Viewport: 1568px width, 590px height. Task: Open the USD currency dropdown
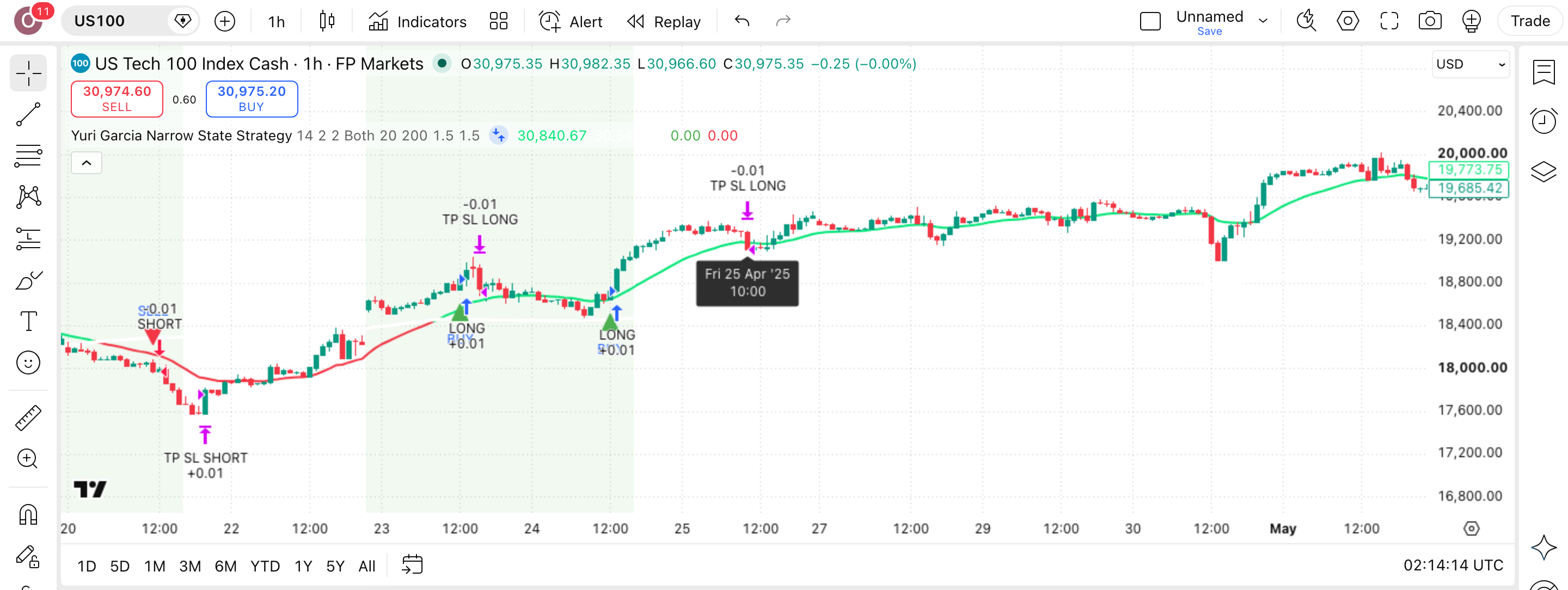(1471, 64)
